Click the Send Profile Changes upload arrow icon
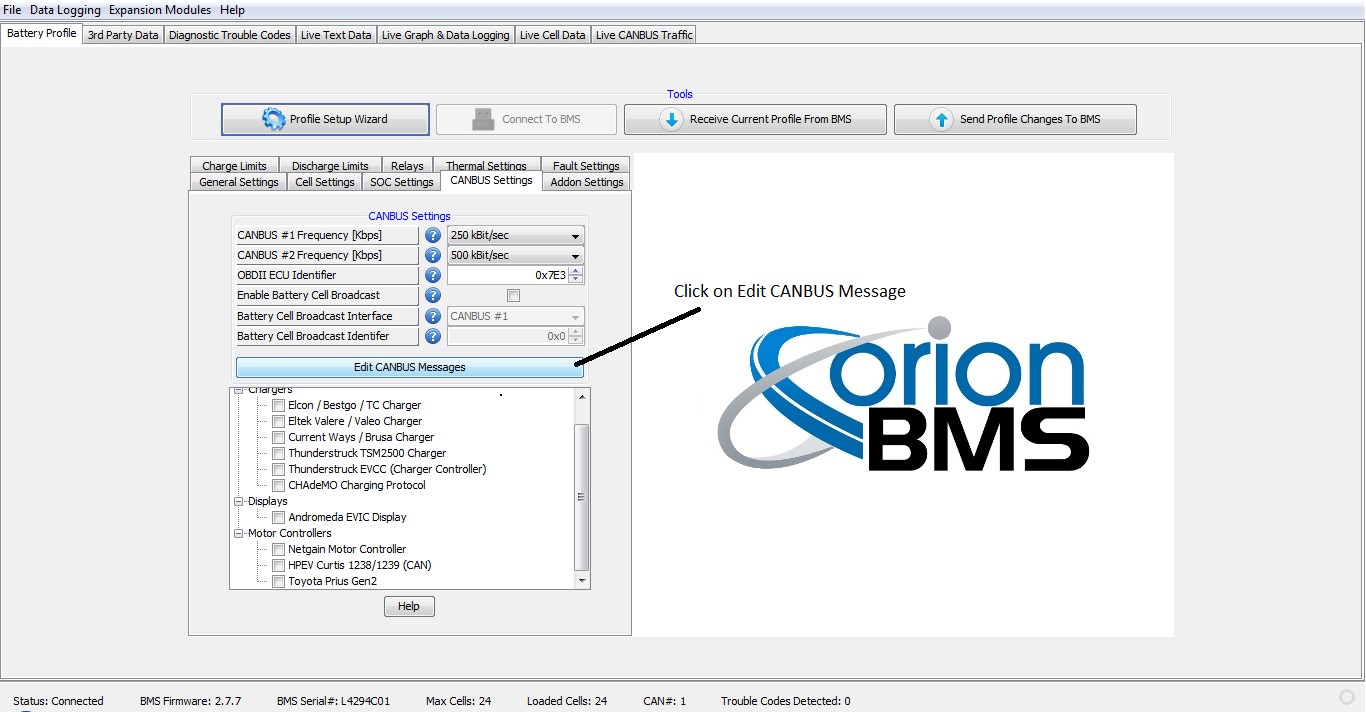Viewport: 1366px width, 712px height. click(941, 119)
